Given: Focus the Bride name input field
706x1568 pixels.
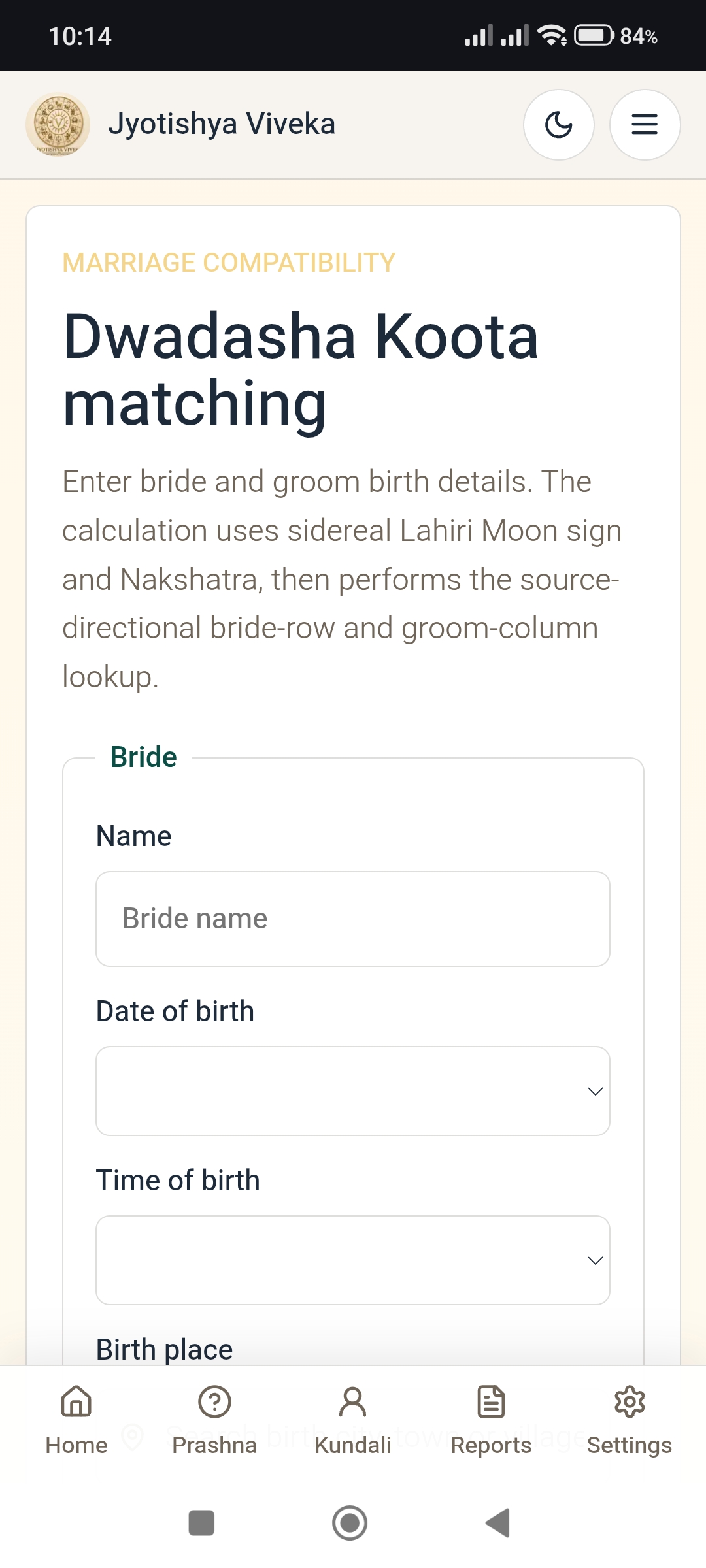Looking at the screenshot, I should click(353, 919).
